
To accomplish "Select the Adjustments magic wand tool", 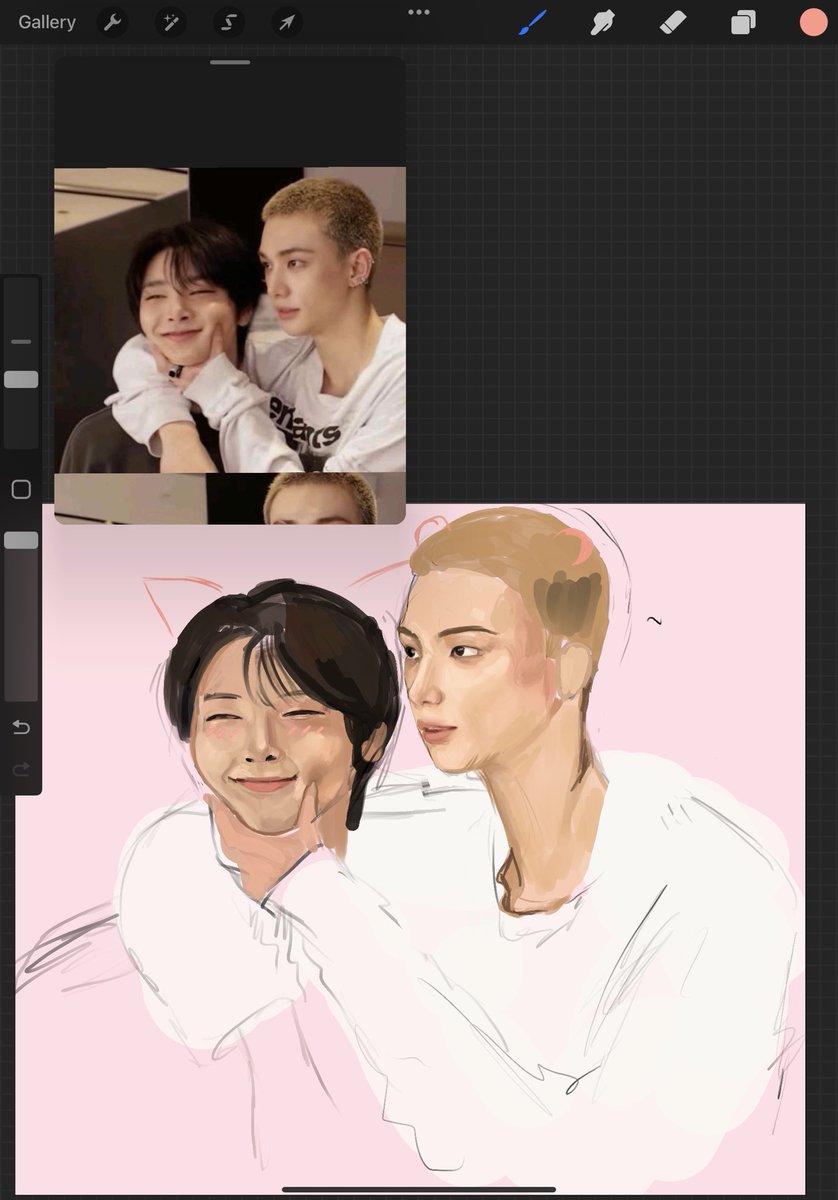I will (x=170, y=21).
